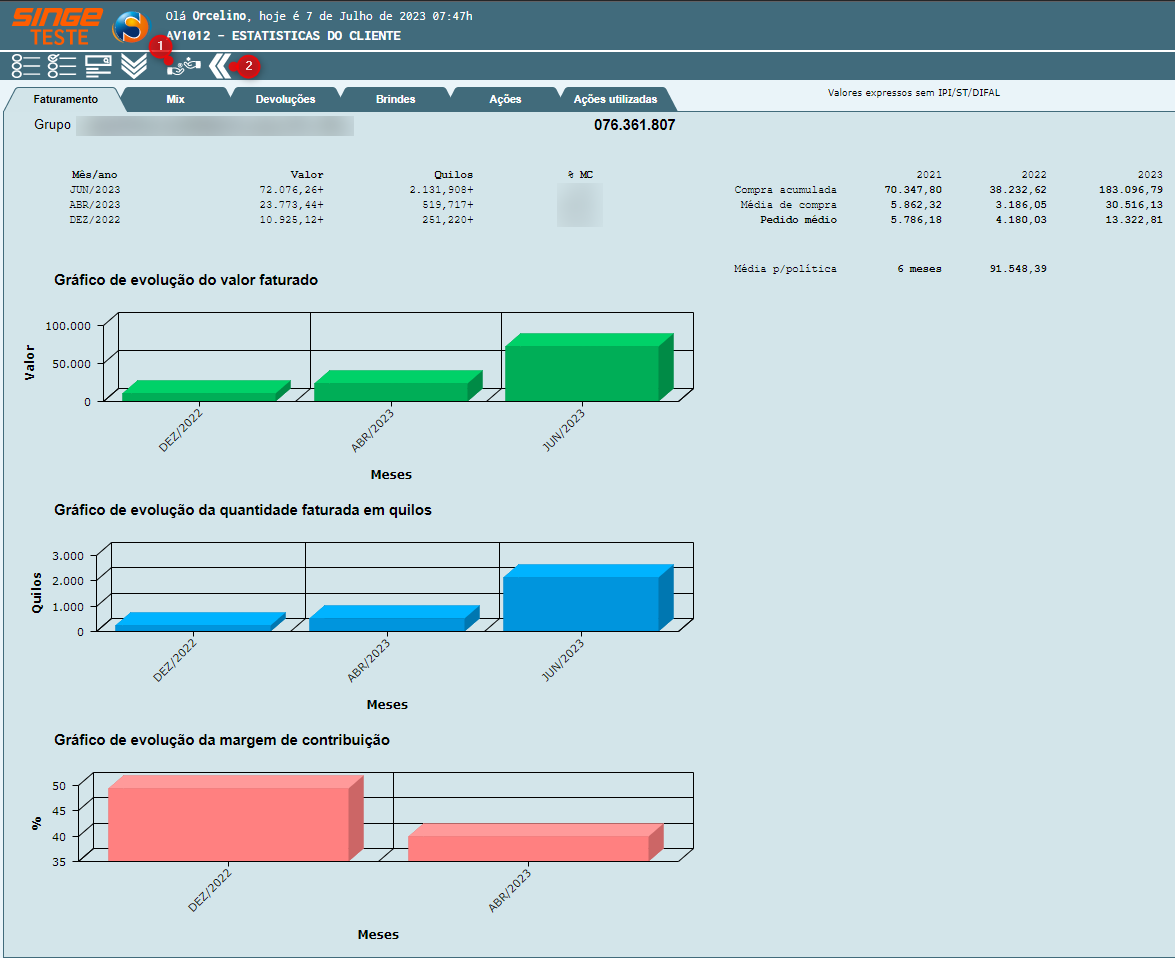Image resolution: width=1175 pixels, height=958 pixels.
Task: Click the blue JUN/2023 bar in quilos chart
Action: (580, 602)
